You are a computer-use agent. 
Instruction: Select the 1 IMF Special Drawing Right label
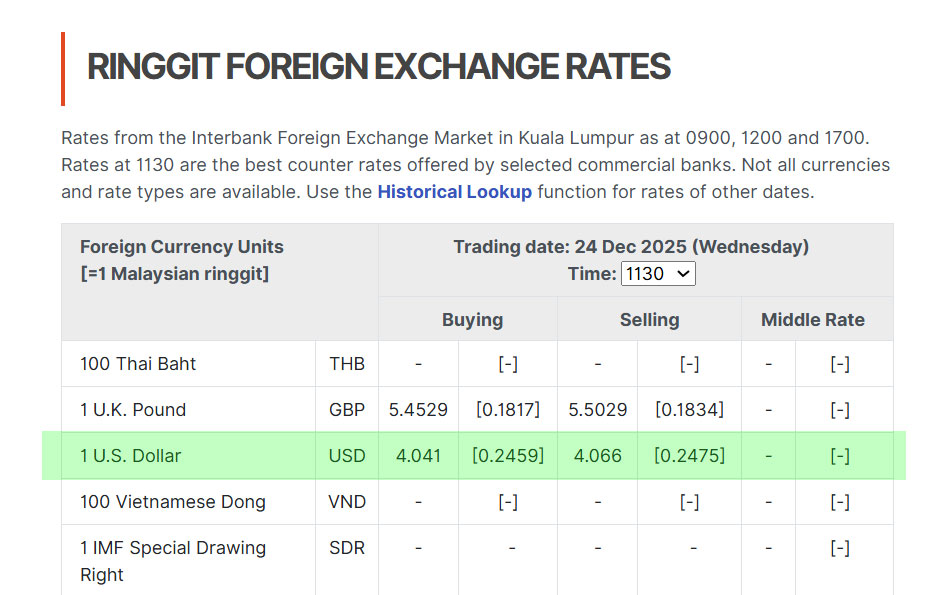click(173, 560)
